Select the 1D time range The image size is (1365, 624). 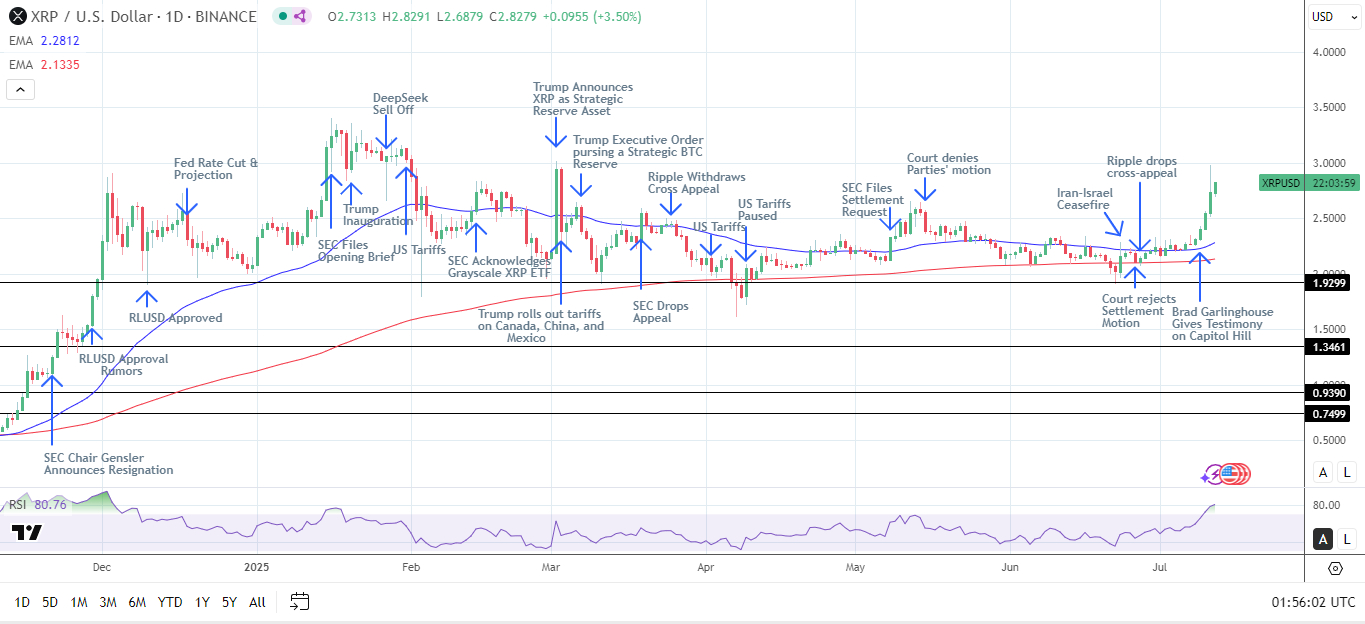[x=22, y=602]
